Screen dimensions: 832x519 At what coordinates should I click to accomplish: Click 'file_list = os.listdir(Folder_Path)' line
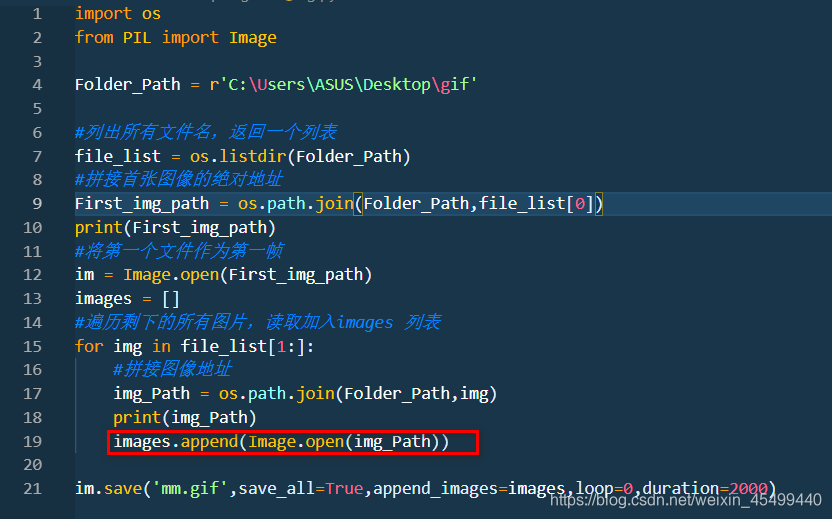(242, 157)
